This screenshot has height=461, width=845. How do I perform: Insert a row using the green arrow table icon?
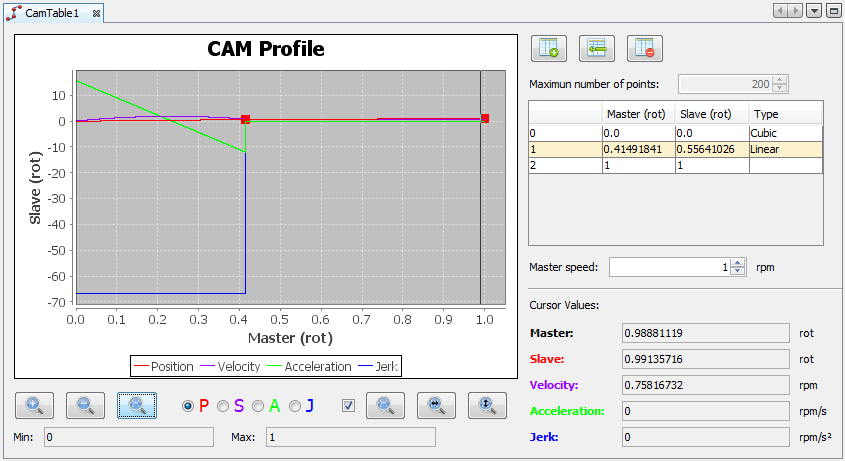(x=597, y=49)
